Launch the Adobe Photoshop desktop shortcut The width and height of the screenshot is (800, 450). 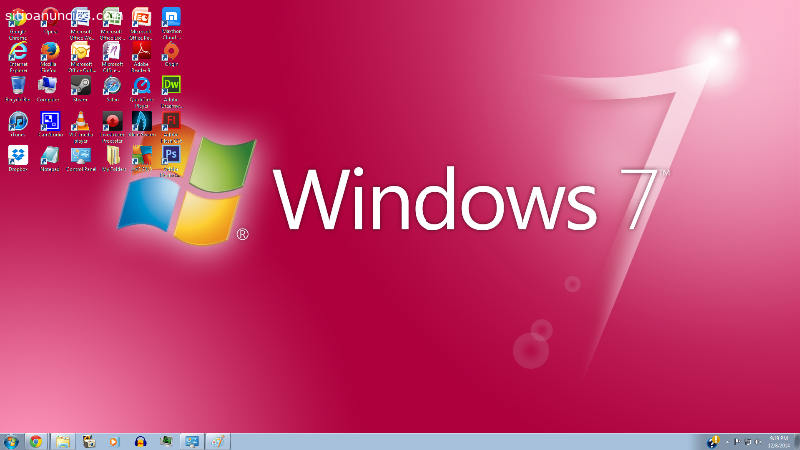[171, 162]
